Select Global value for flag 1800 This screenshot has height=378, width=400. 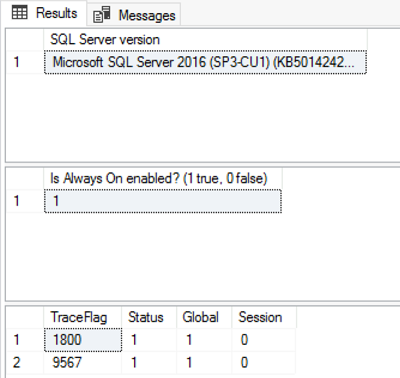[x=204, y=340]
